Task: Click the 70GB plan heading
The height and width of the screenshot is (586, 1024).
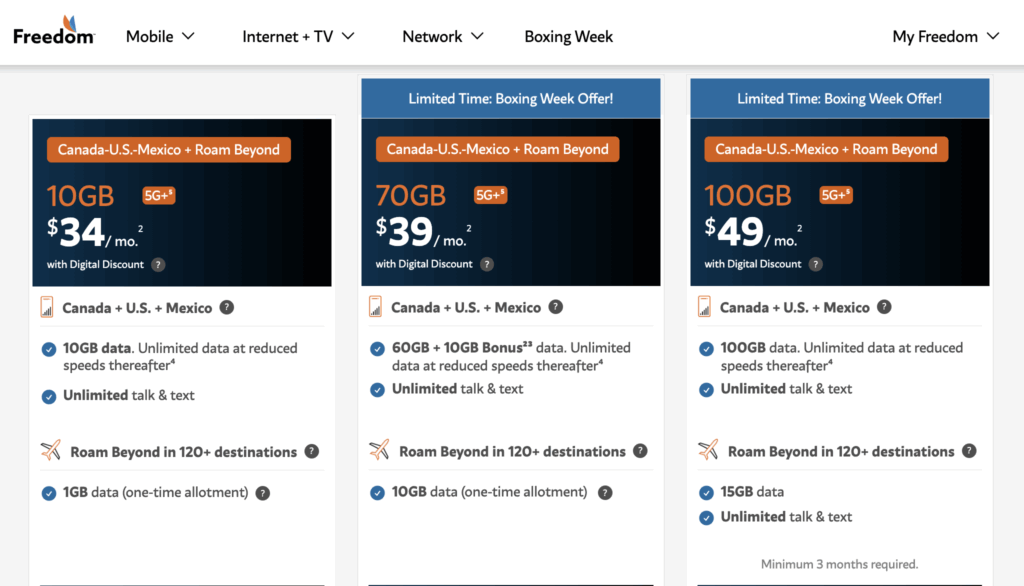Action: 411,195
